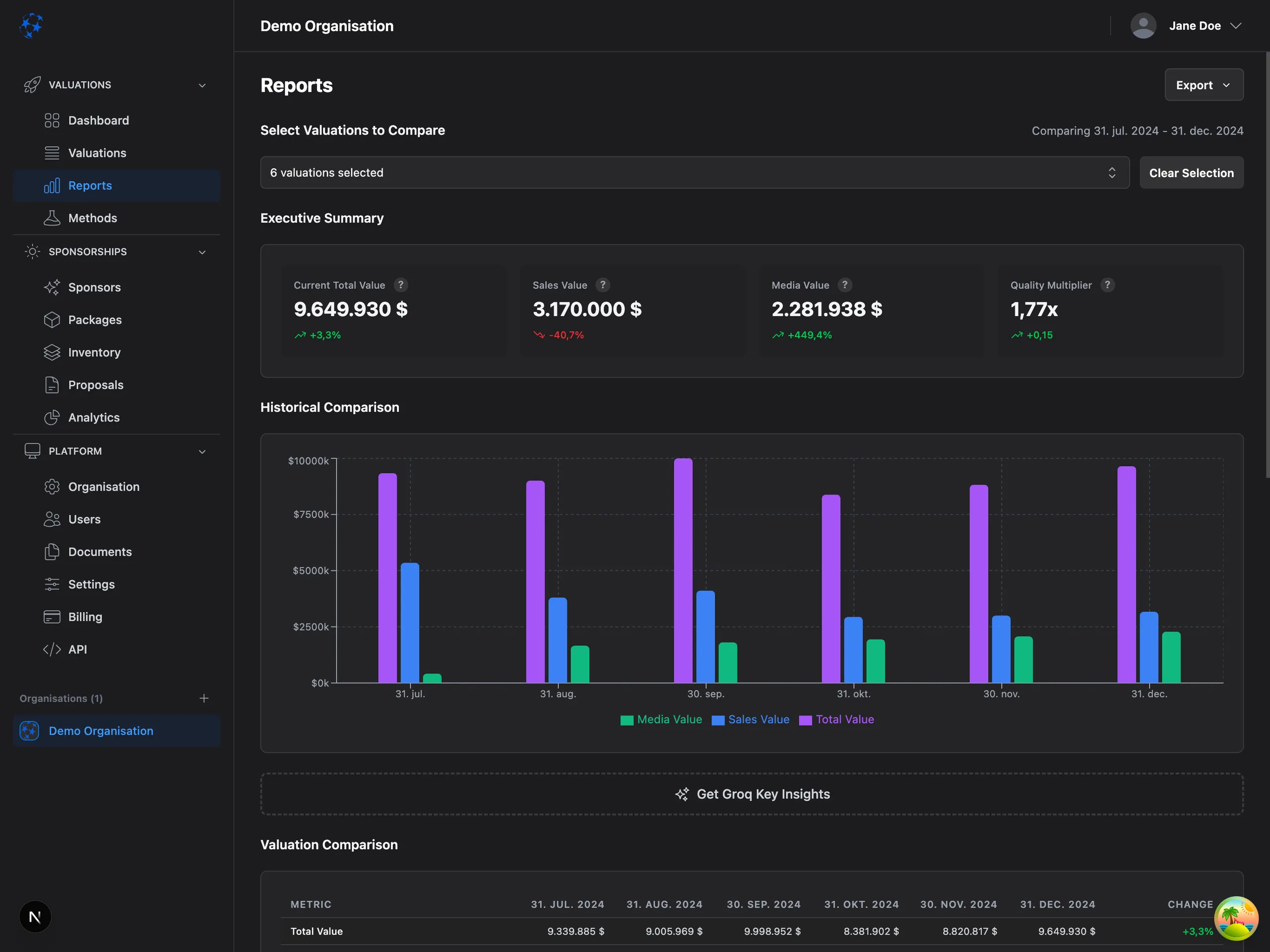Select Demo Organisation in organisations list

[x=117, y=731]
